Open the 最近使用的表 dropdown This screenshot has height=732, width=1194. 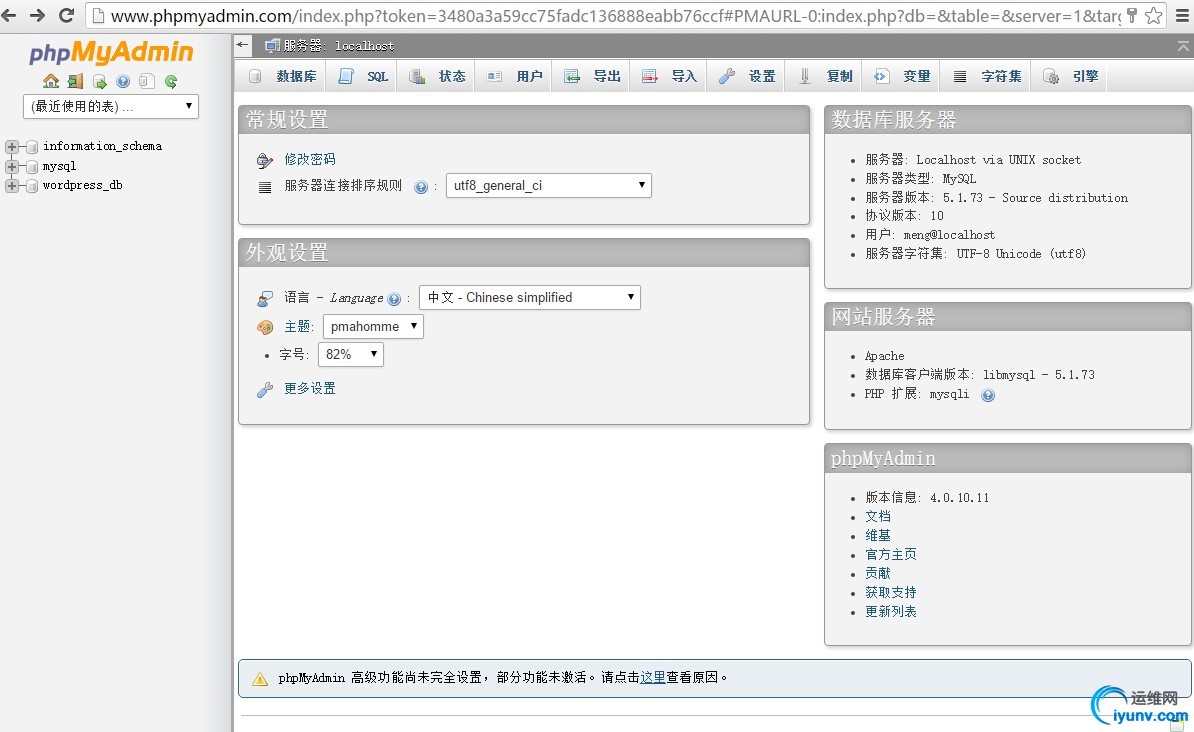tap(111, 106)
